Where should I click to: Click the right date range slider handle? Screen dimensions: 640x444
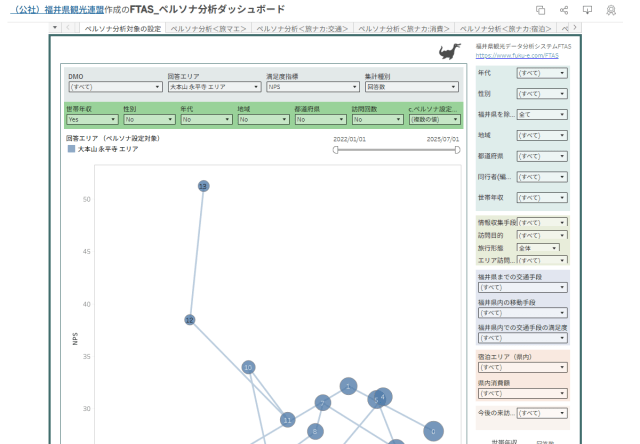point(457,150)
